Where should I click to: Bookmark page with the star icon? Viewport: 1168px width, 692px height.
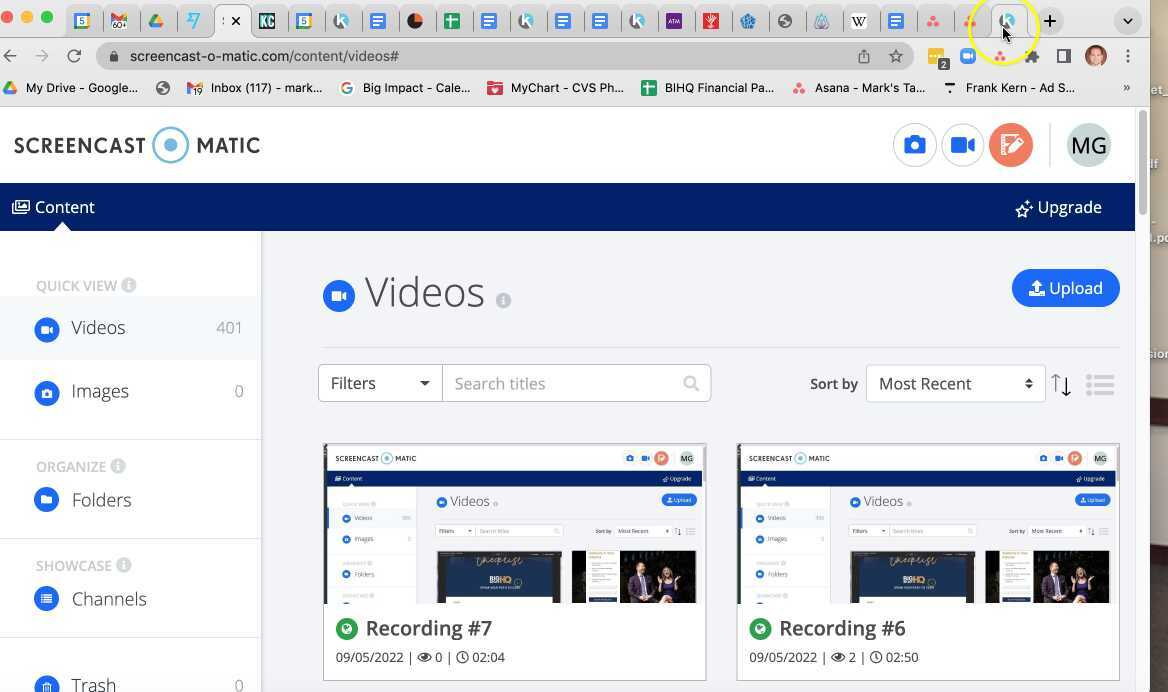point(896,56)
